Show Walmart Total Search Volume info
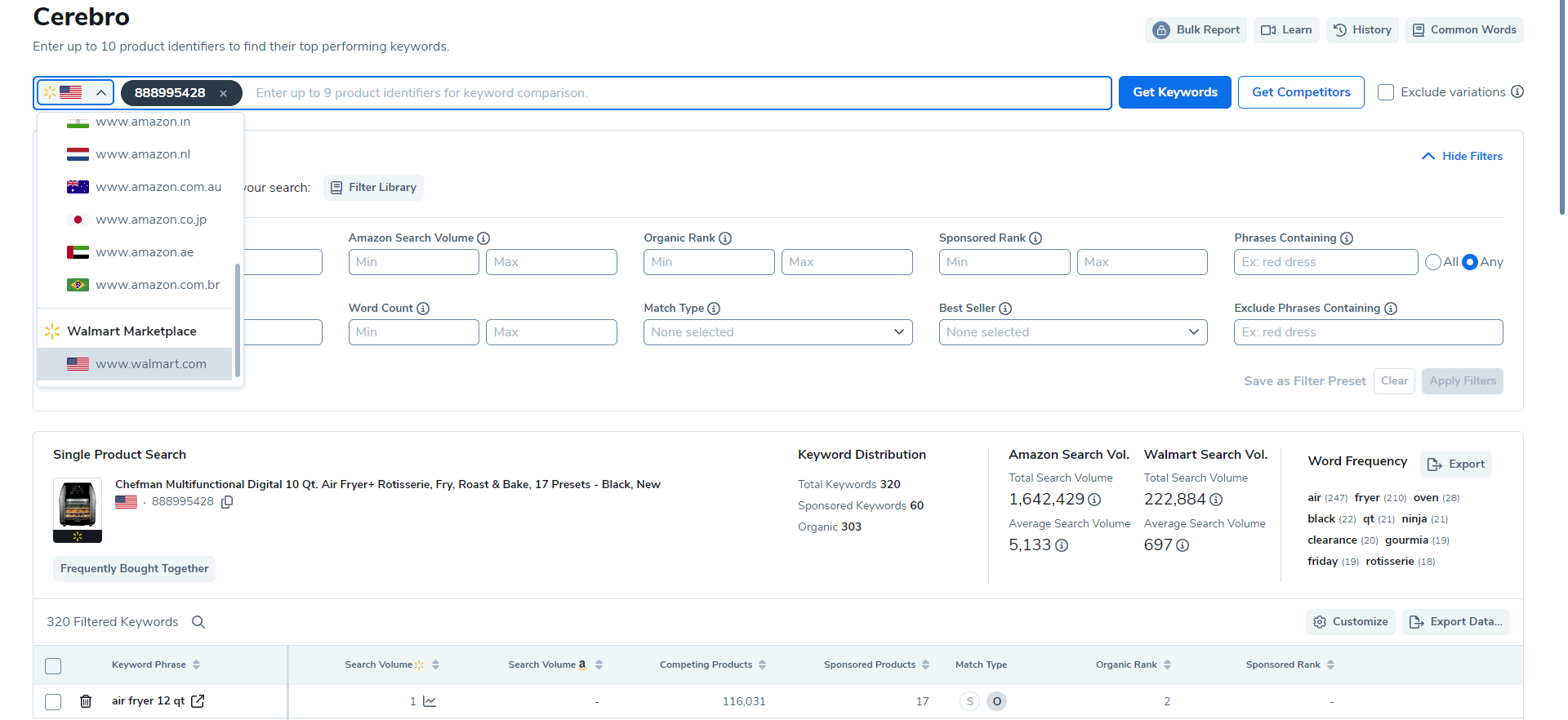The height and width of the screenshot is (720, 1568). [1216, 500]
